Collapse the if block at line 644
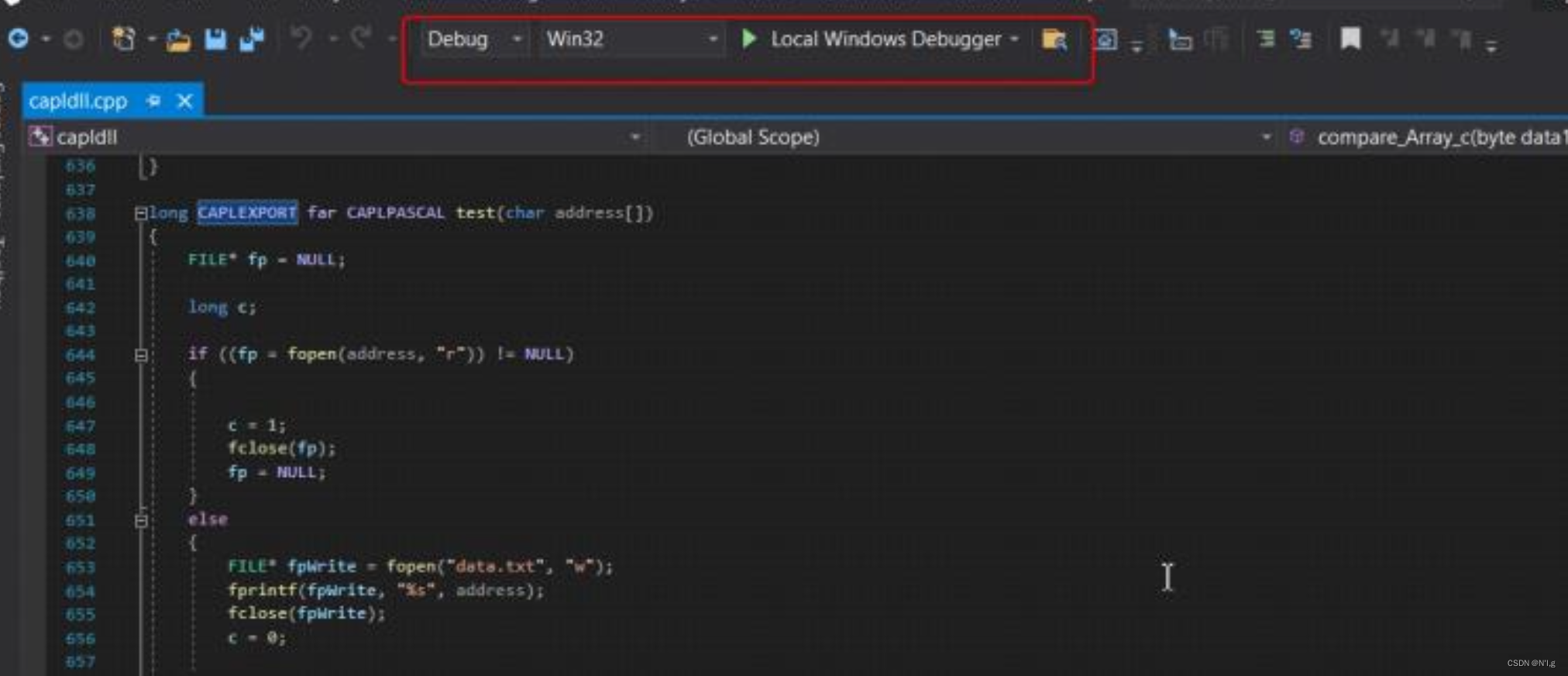This screenshot has height=676, width=1568. click(141, 355)
